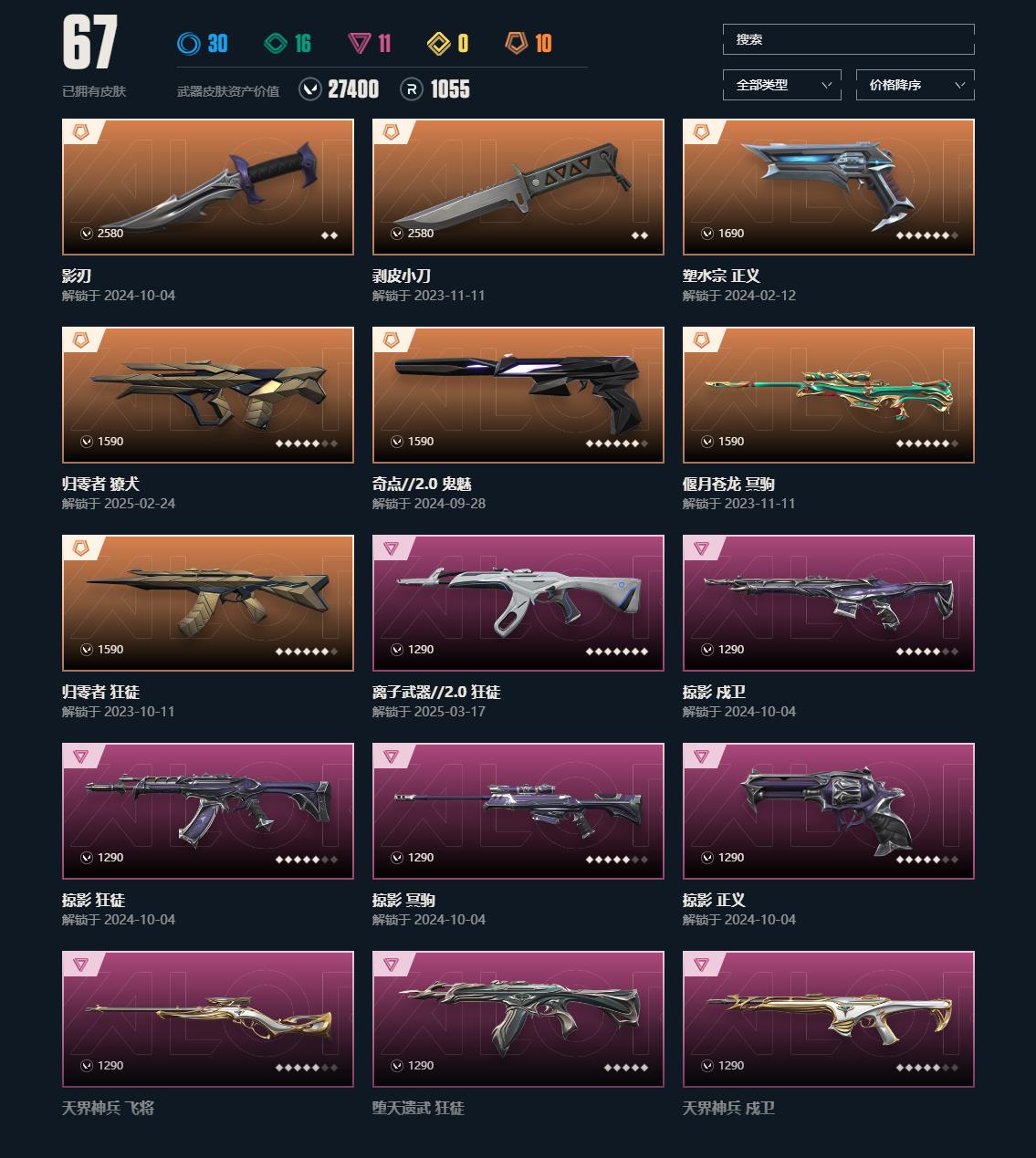Screen dimensions: 1036x1158
Task: Click the VP currency icon beside 27400
Action: pos(310,89)
